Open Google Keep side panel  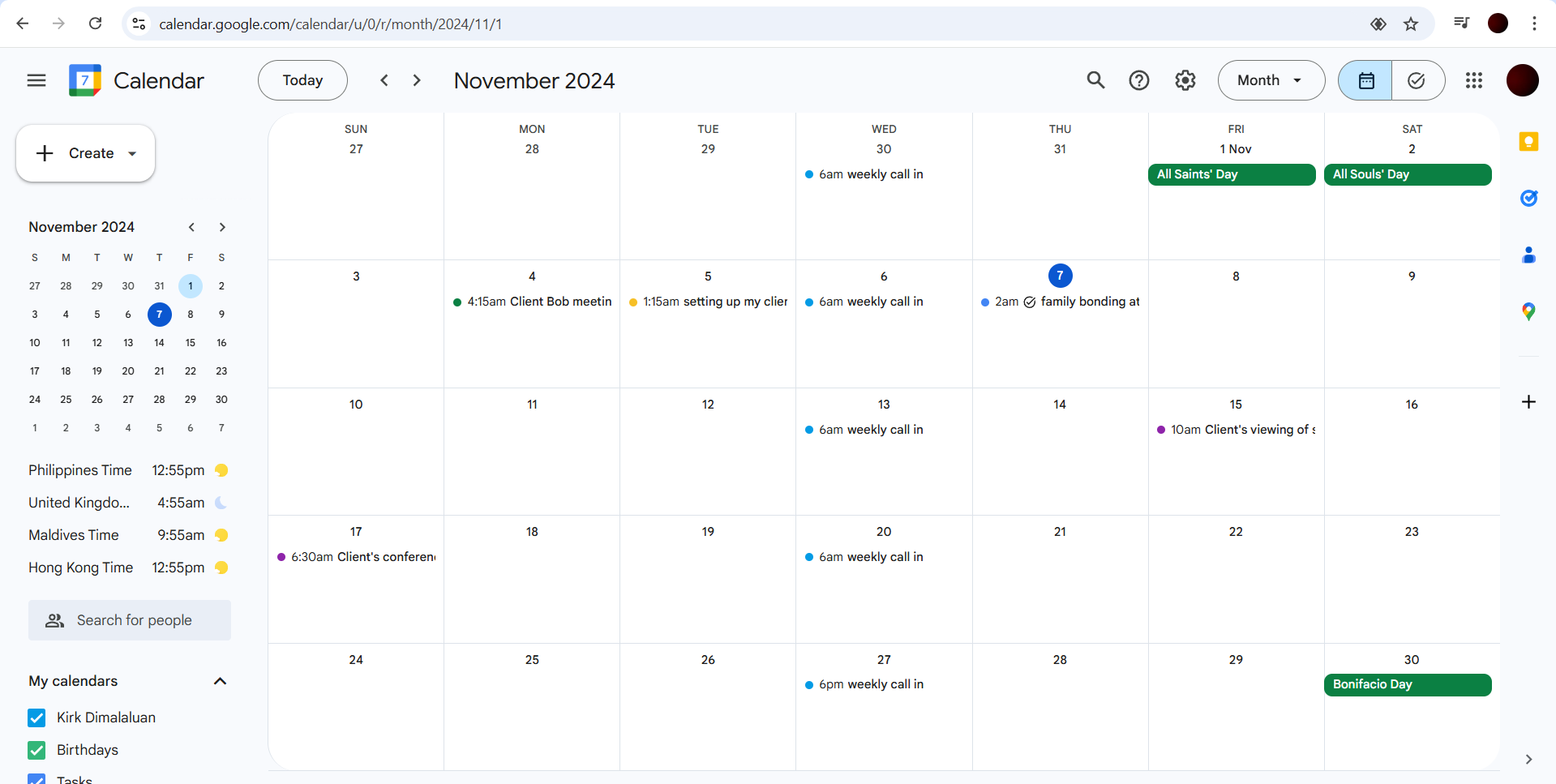click(1528, 142)
